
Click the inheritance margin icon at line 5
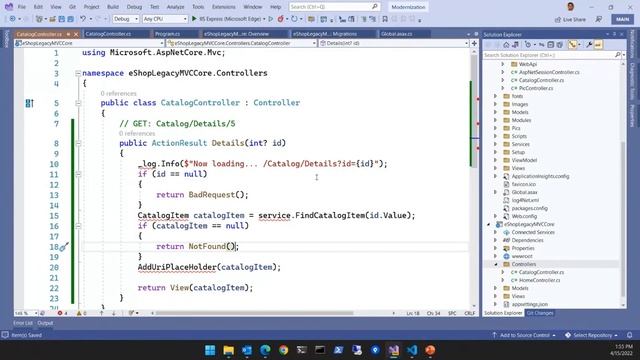pos(29,103)
